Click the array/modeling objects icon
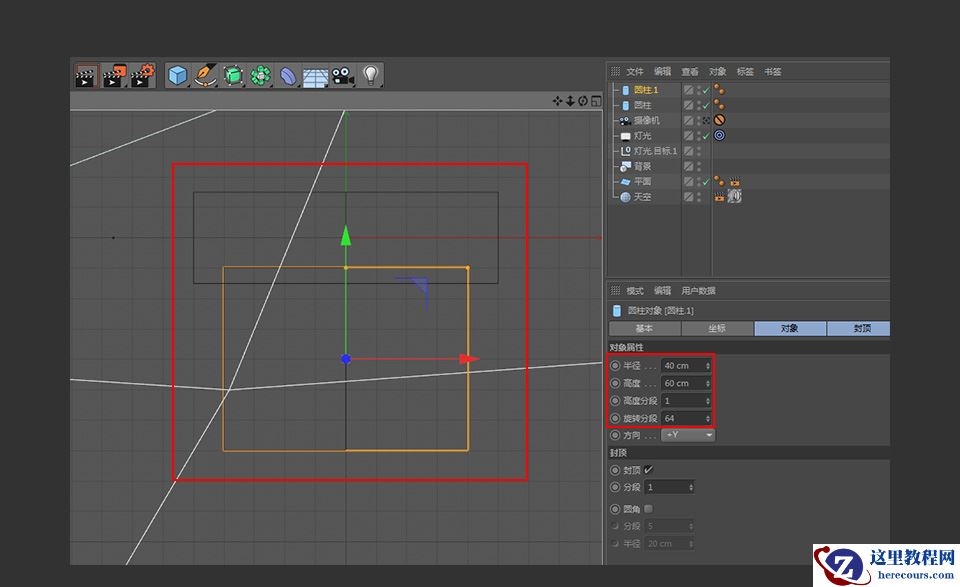 pos(260,75)
